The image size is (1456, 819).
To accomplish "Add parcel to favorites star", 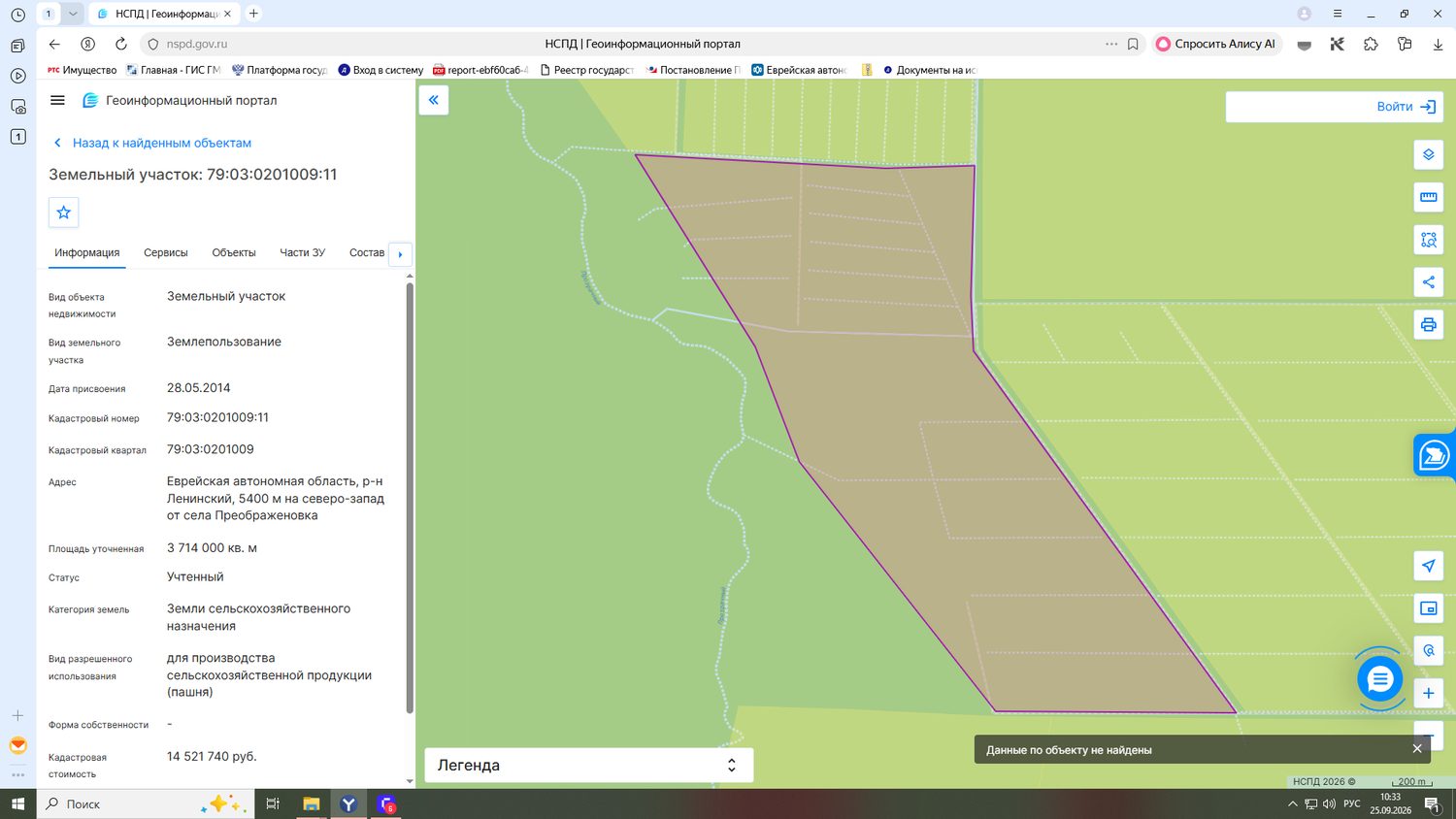I will click(x=64, y=213).
